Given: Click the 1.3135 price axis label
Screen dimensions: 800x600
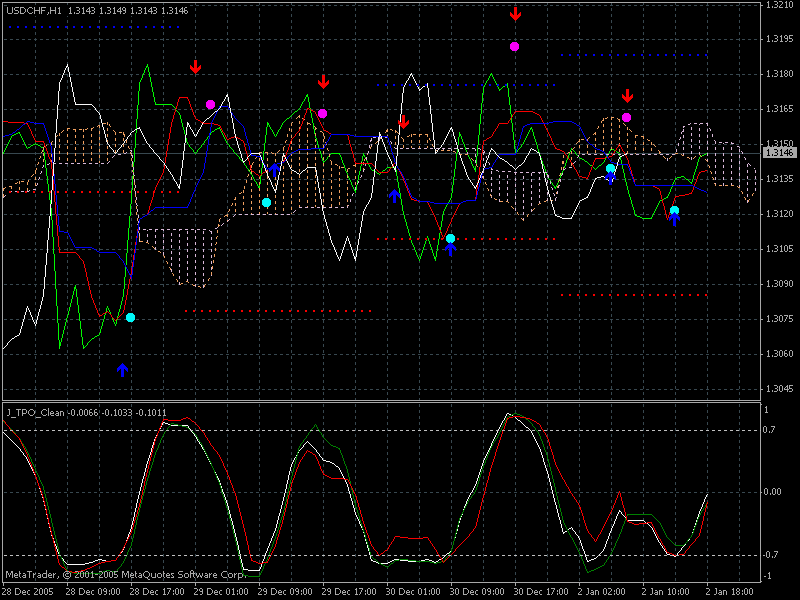Looking at the screenshot, I should [x=780, y=179].
